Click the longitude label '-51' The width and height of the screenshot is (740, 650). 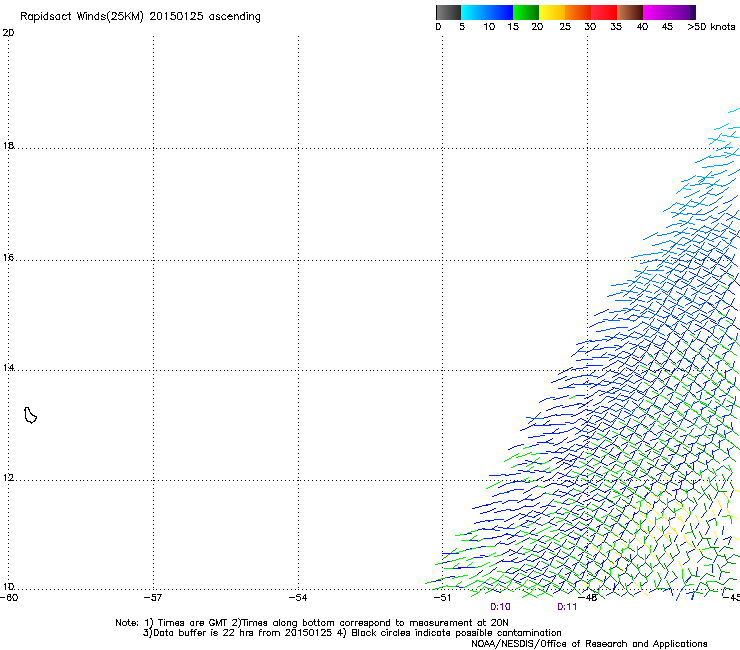442,598
